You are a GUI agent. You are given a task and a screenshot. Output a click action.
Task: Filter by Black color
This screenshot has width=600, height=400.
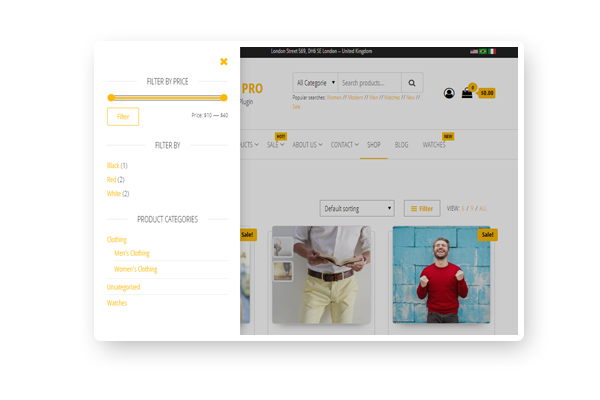(113, 166)
